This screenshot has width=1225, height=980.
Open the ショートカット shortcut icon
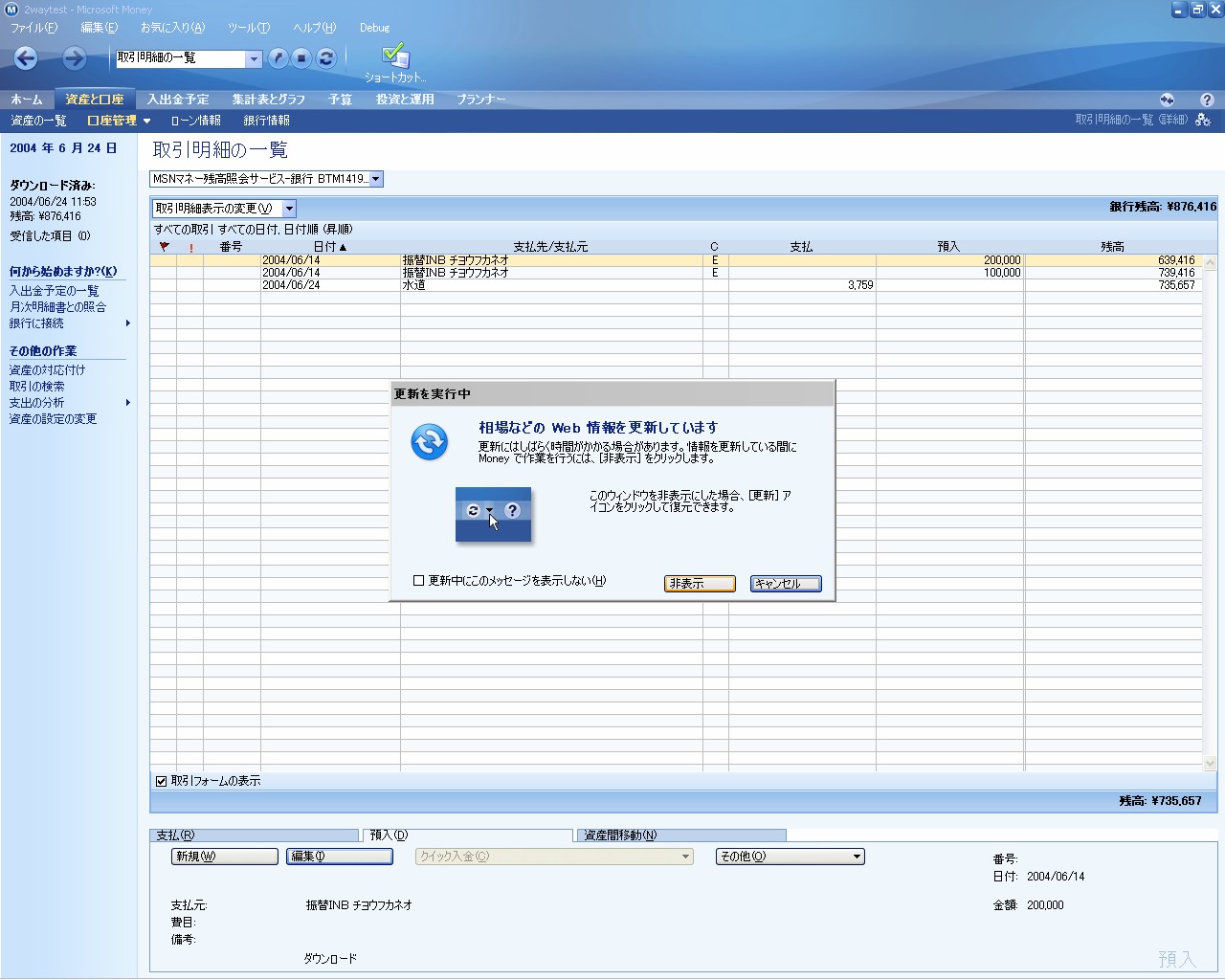(395, 63)
